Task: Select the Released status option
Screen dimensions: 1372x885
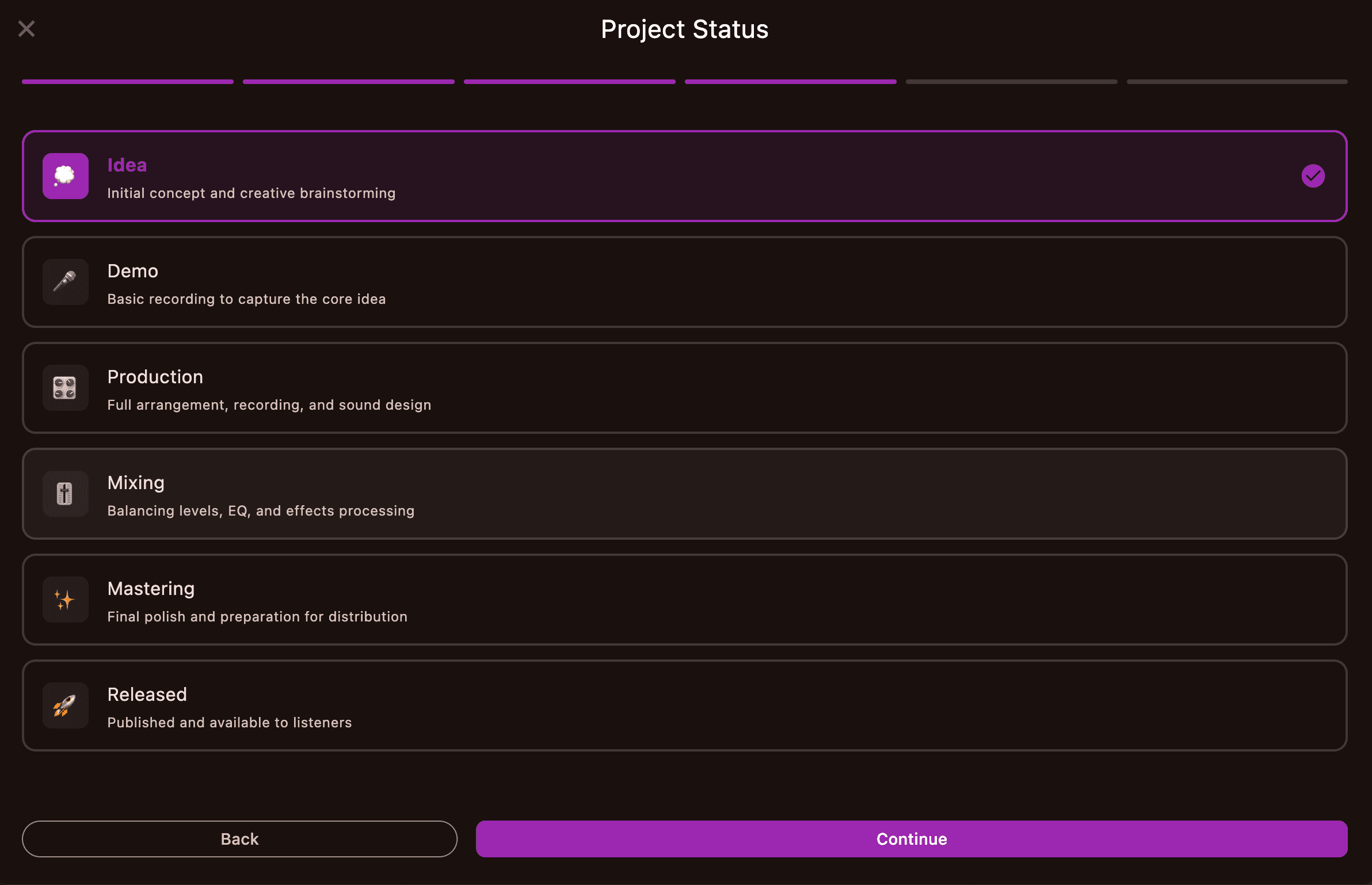Action: (685, 705)
